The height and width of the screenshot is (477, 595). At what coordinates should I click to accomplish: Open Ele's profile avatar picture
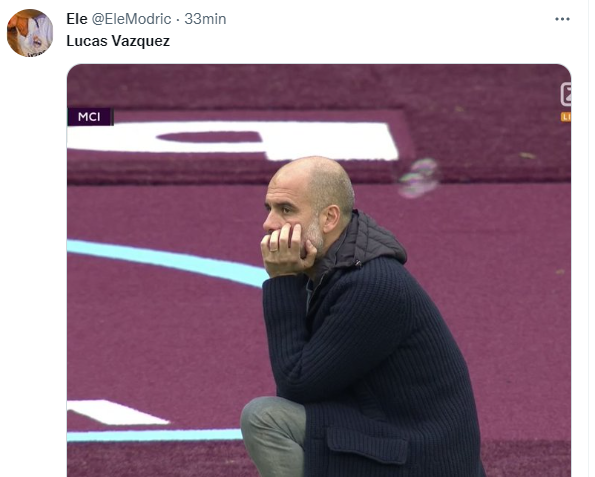[x=30, y=33]
